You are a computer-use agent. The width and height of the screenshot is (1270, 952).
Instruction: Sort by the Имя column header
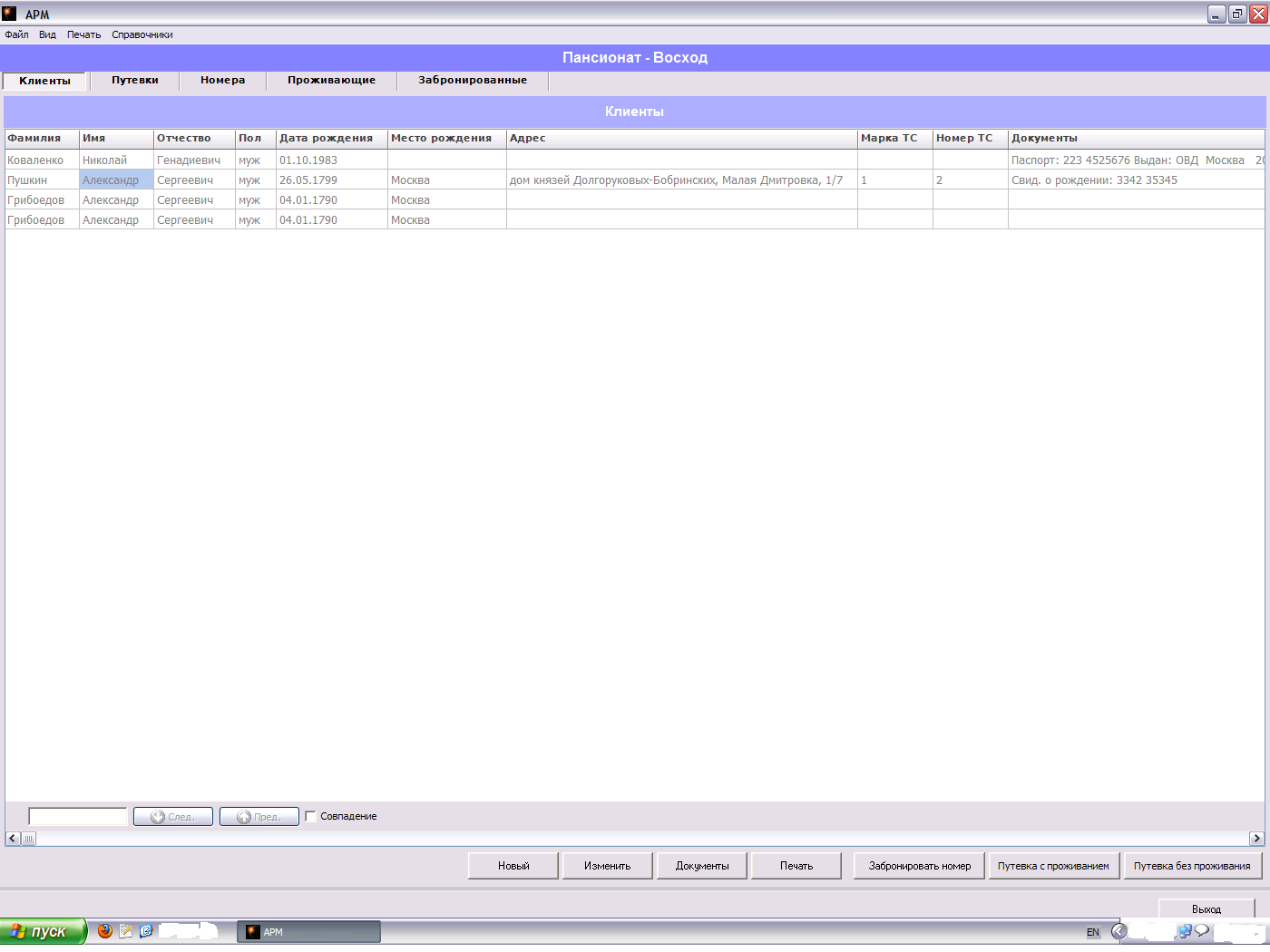117,139
